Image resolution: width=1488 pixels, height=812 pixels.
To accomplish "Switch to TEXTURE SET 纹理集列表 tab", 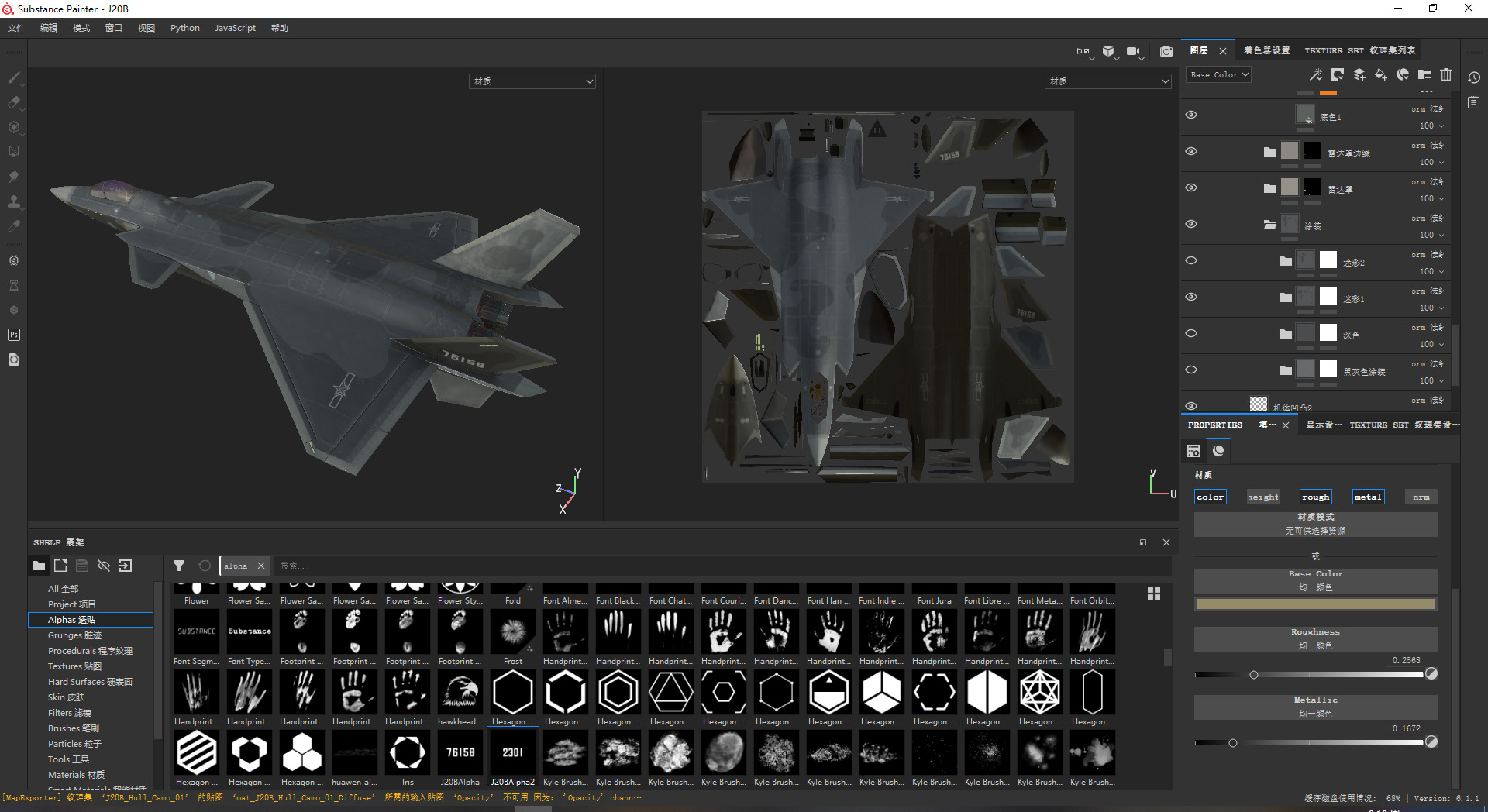I will (x=1360, y=50).
